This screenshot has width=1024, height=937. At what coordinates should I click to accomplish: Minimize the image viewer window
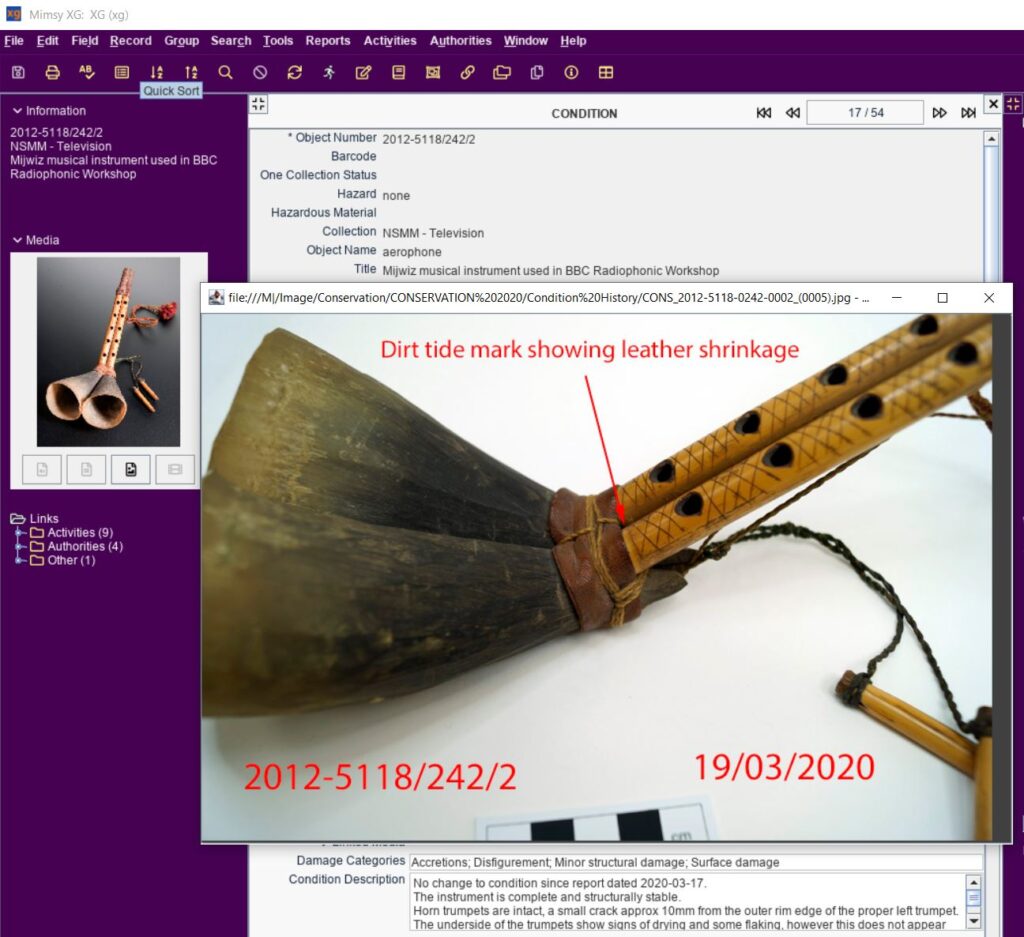897,298
